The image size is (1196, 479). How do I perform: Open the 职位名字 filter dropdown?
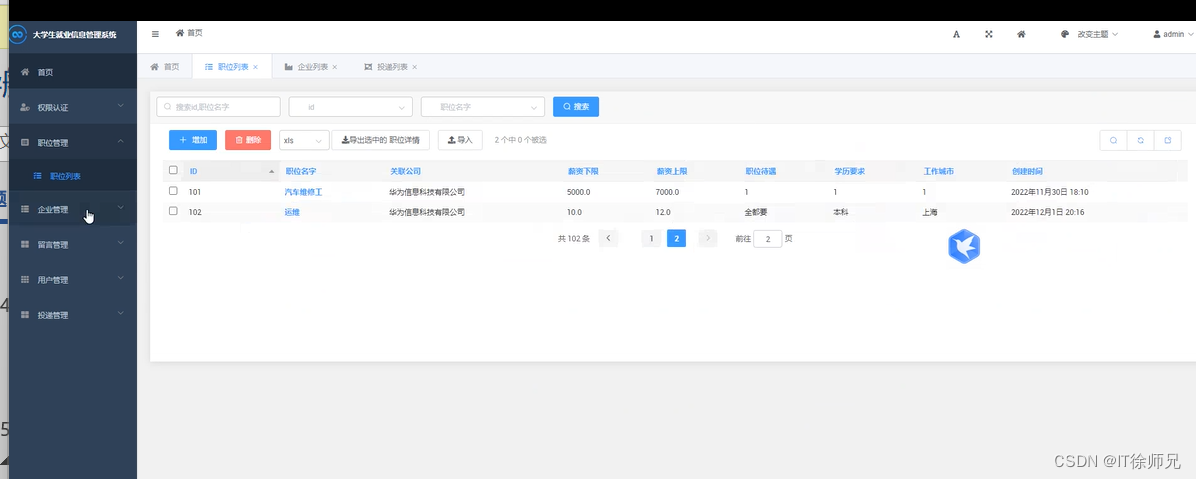(x=483, y=107)
